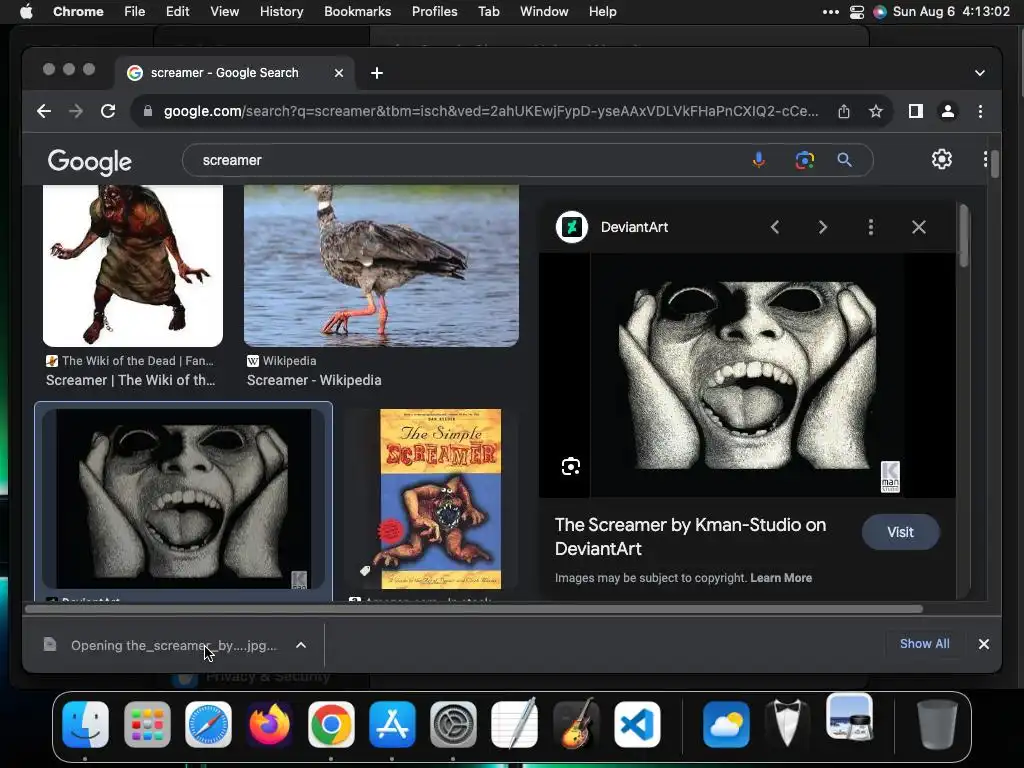Click the address bar URL
The height and width of the screenshot is (768, 1024).
point(490,111)
